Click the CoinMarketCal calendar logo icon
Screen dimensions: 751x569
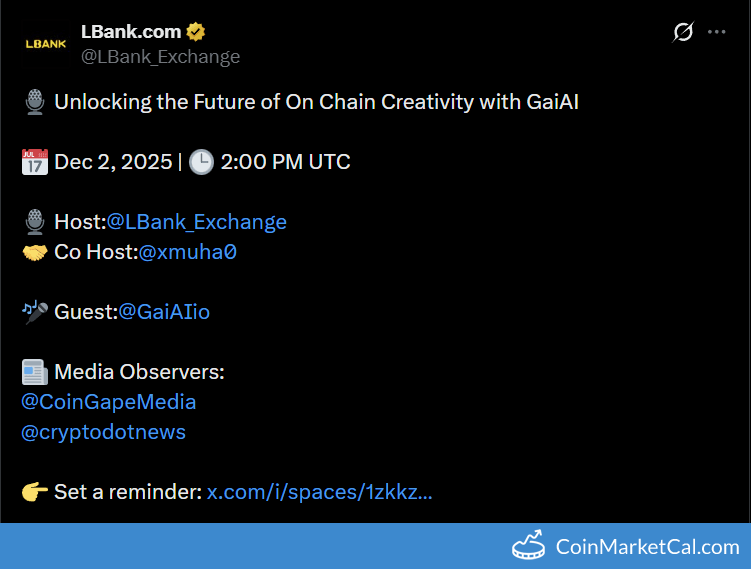point(530,546)
